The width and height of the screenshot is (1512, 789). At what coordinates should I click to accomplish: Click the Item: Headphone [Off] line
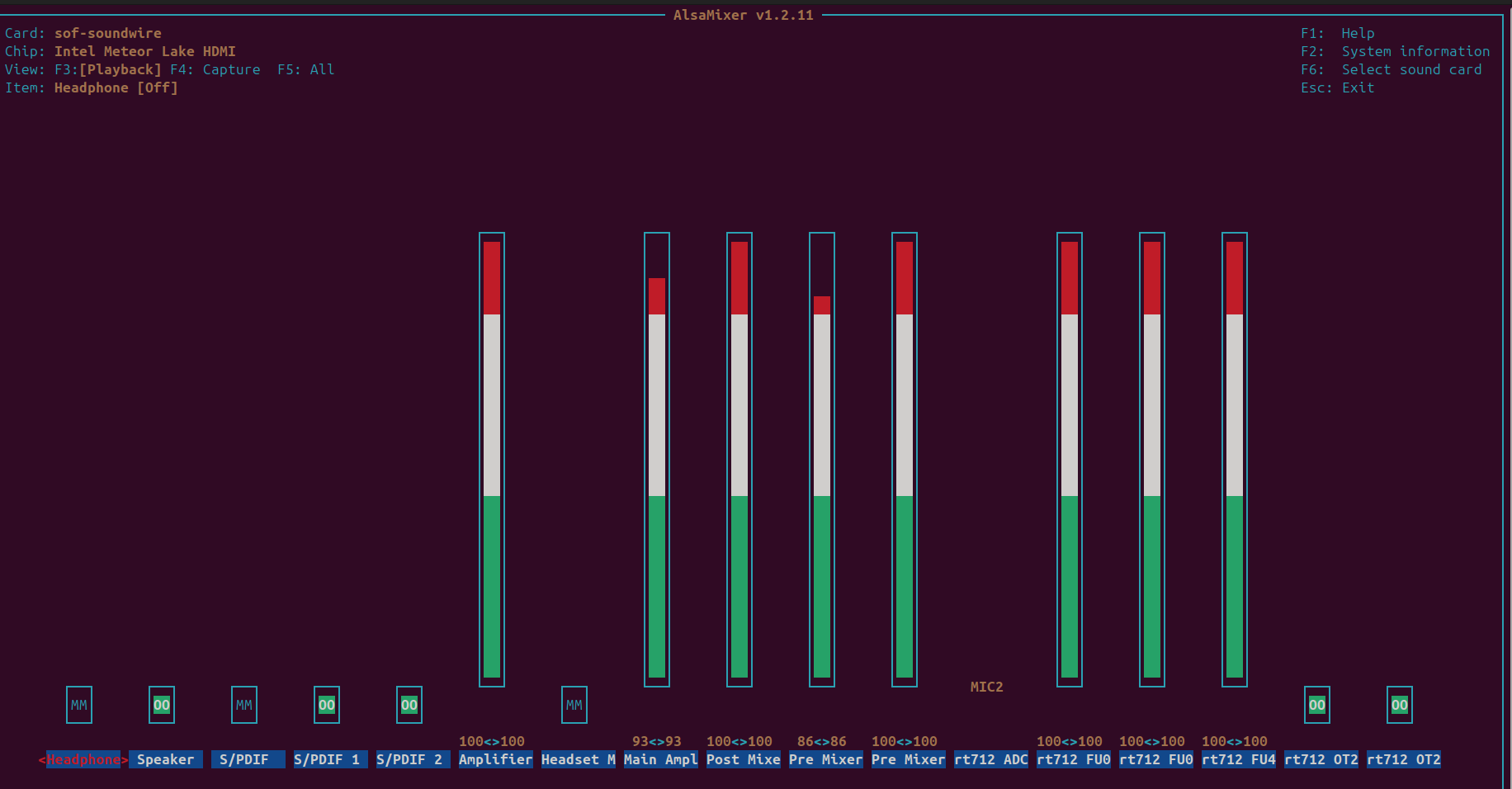click(92, 87)
